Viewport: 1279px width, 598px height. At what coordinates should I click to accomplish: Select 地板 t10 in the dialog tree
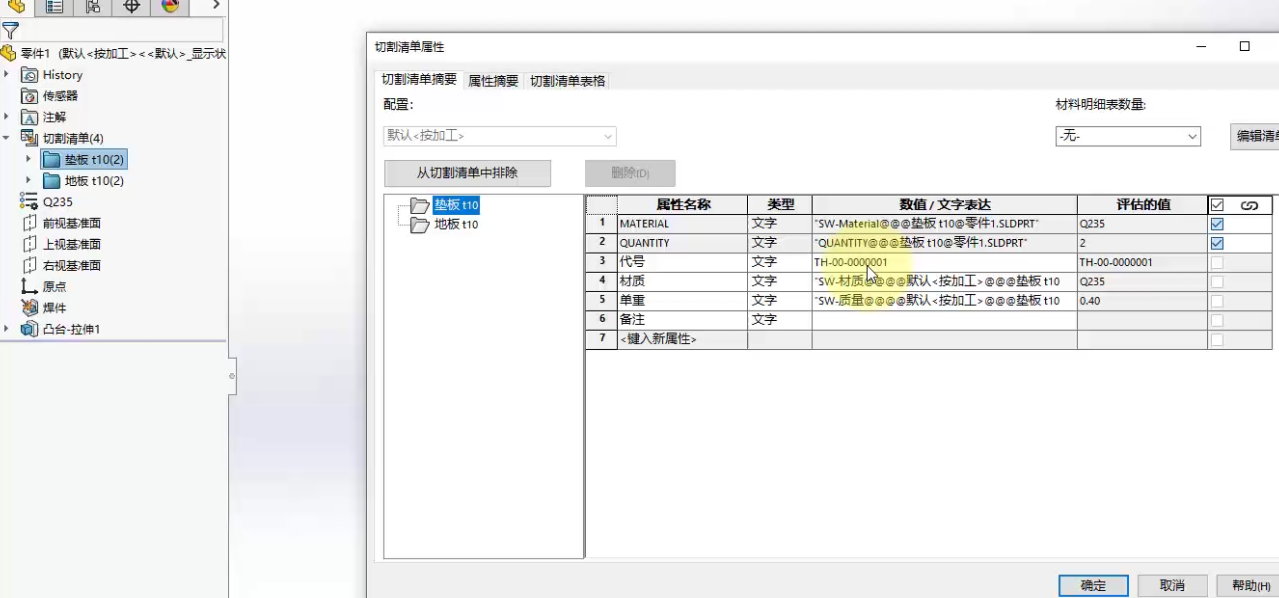(x=456, y=224)
